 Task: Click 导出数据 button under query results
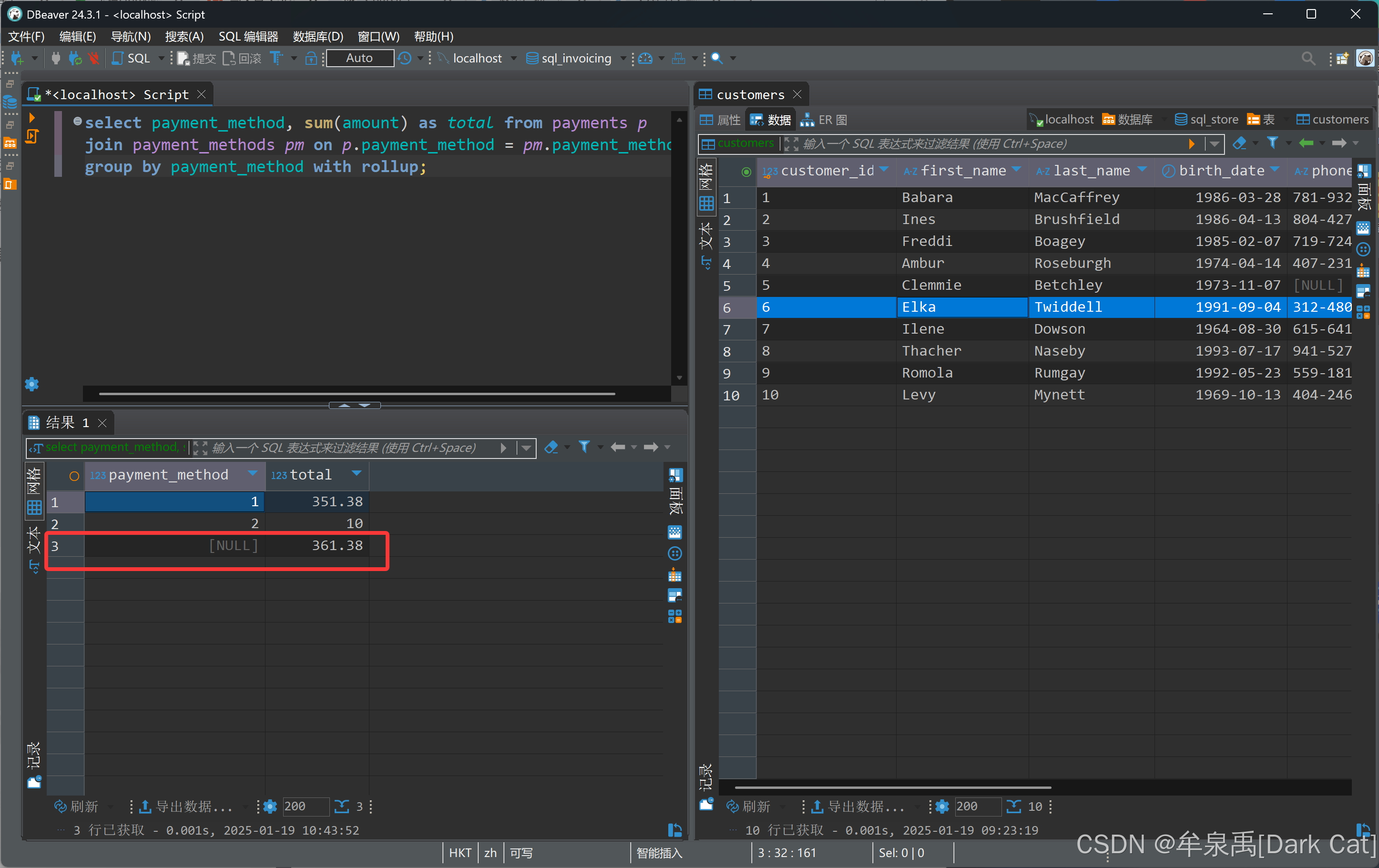click(187, 806)
